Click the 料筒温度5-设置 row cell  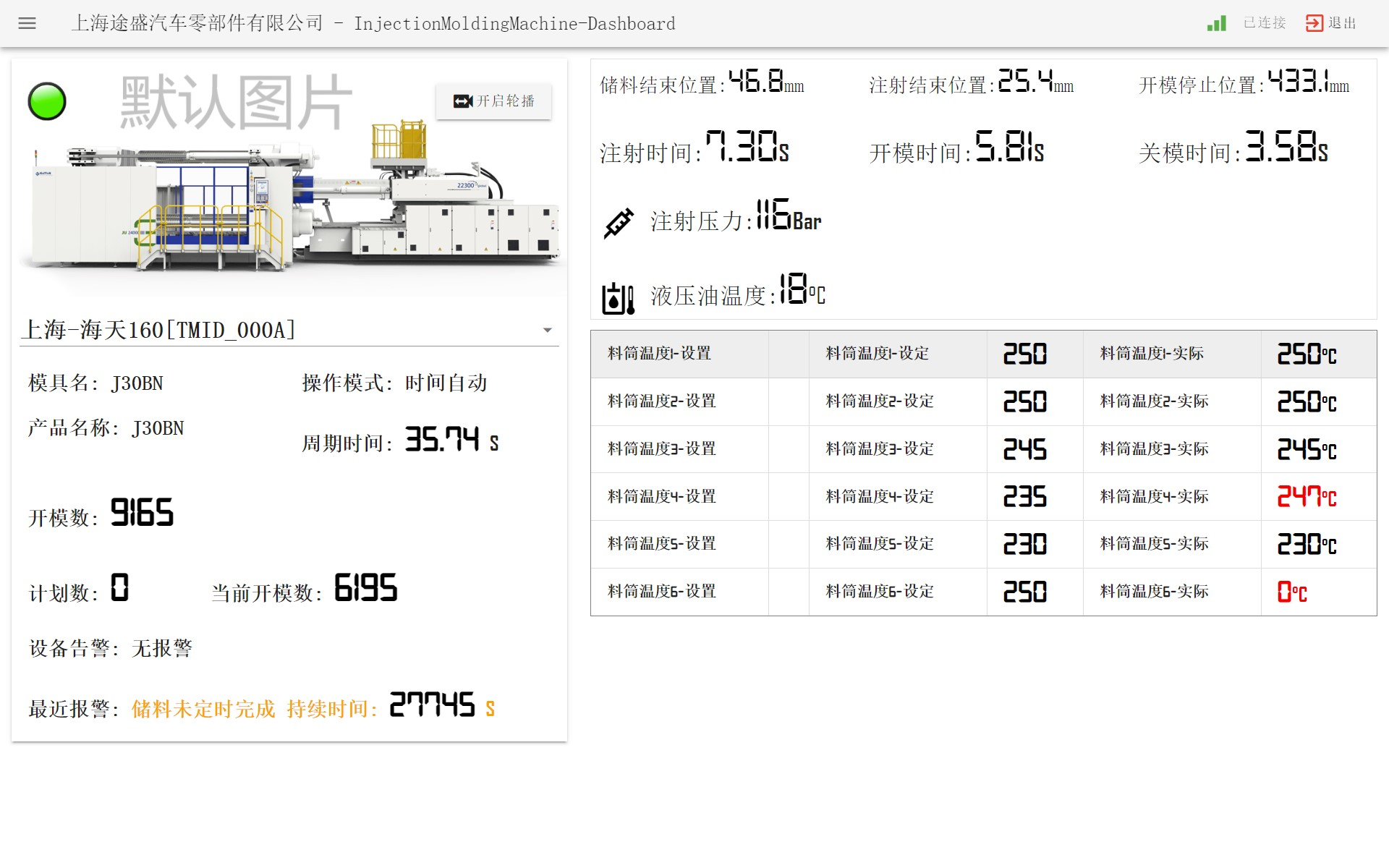click(679, 544)
